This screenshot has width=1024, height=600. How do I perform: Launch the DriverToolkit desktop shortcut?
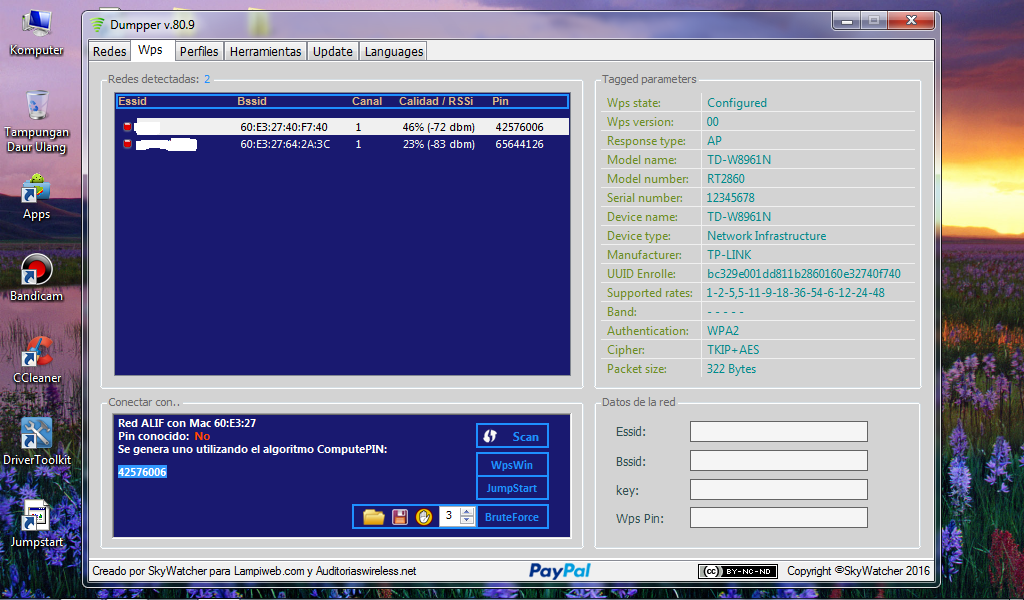pos(37,443)
